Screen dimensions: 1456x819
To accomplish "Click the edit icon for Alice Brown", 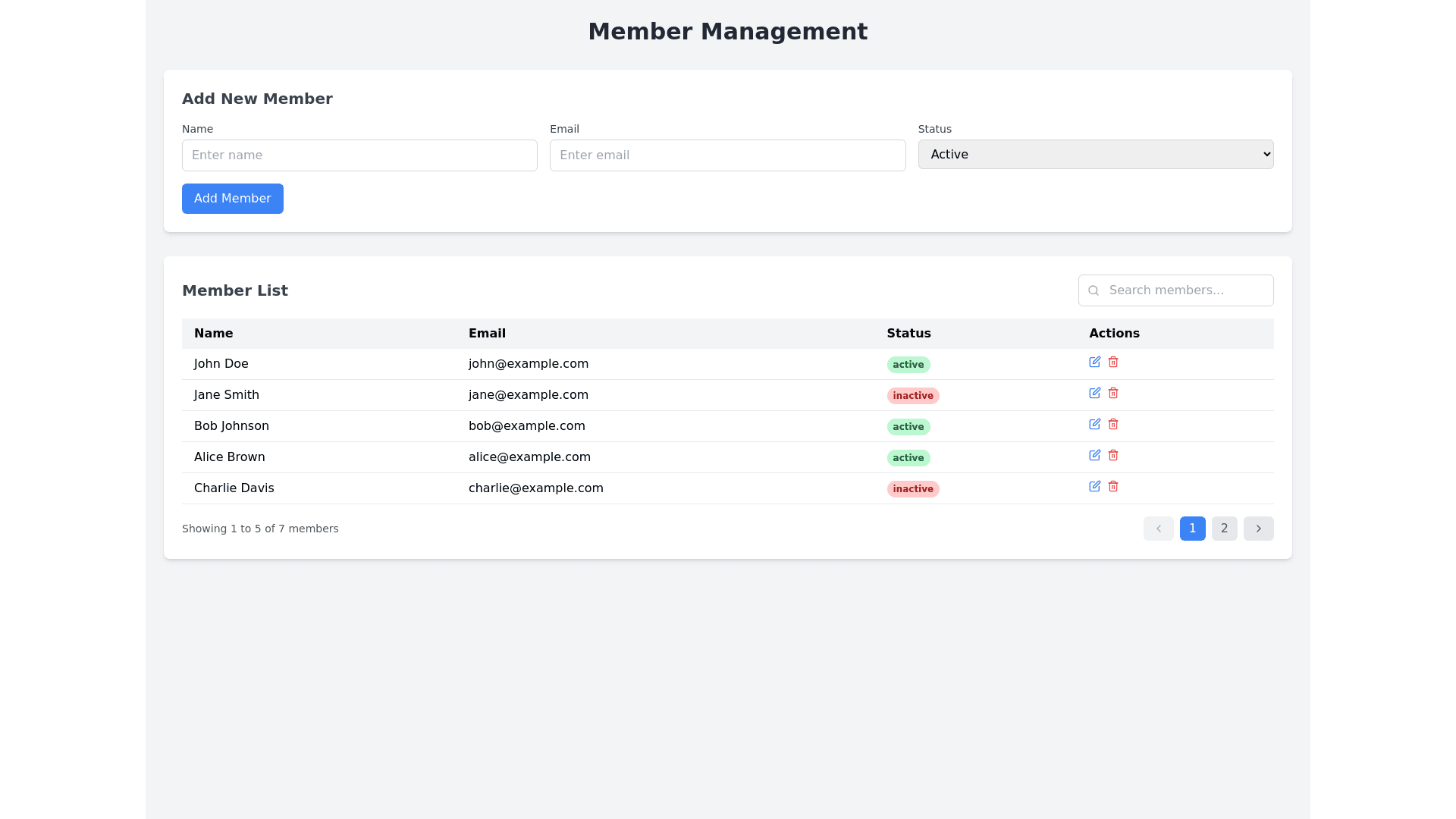I will coord(1094,456).
